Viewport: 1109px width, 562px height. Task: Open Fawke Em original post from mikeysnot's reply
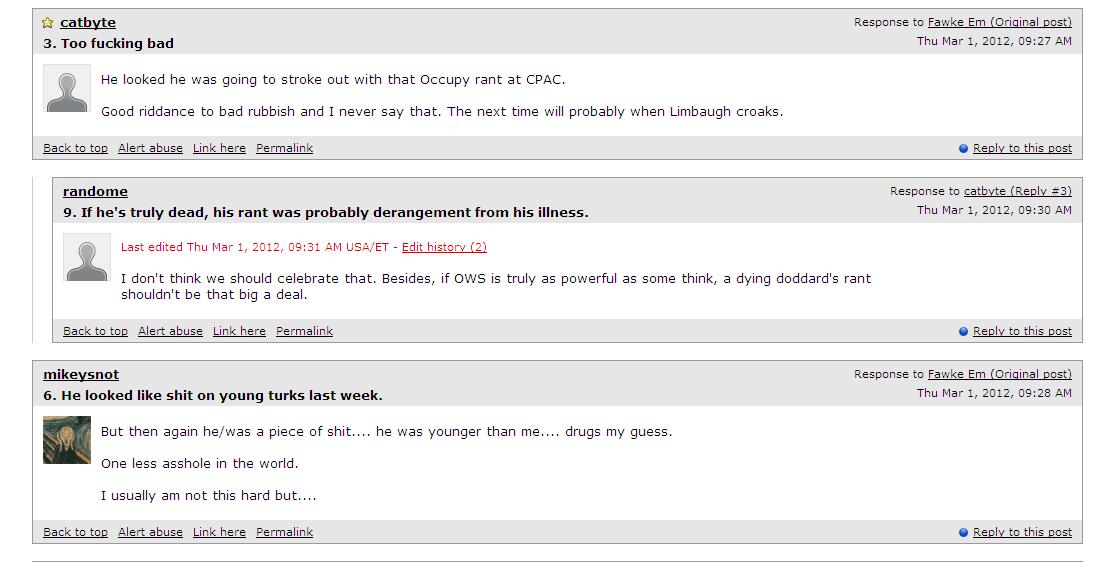pos(999,374)
